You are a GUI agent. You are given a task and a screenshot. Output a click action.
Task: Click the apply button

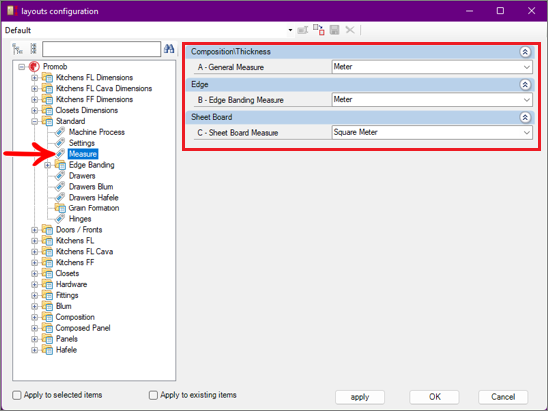click(360, 397)
